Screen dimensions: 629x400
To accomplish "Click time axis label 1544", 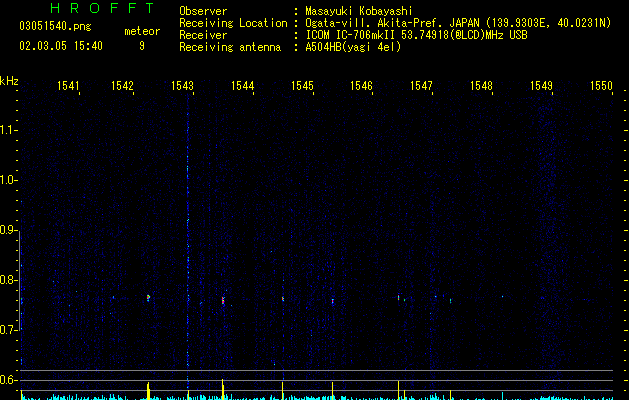I will (242, 85).
